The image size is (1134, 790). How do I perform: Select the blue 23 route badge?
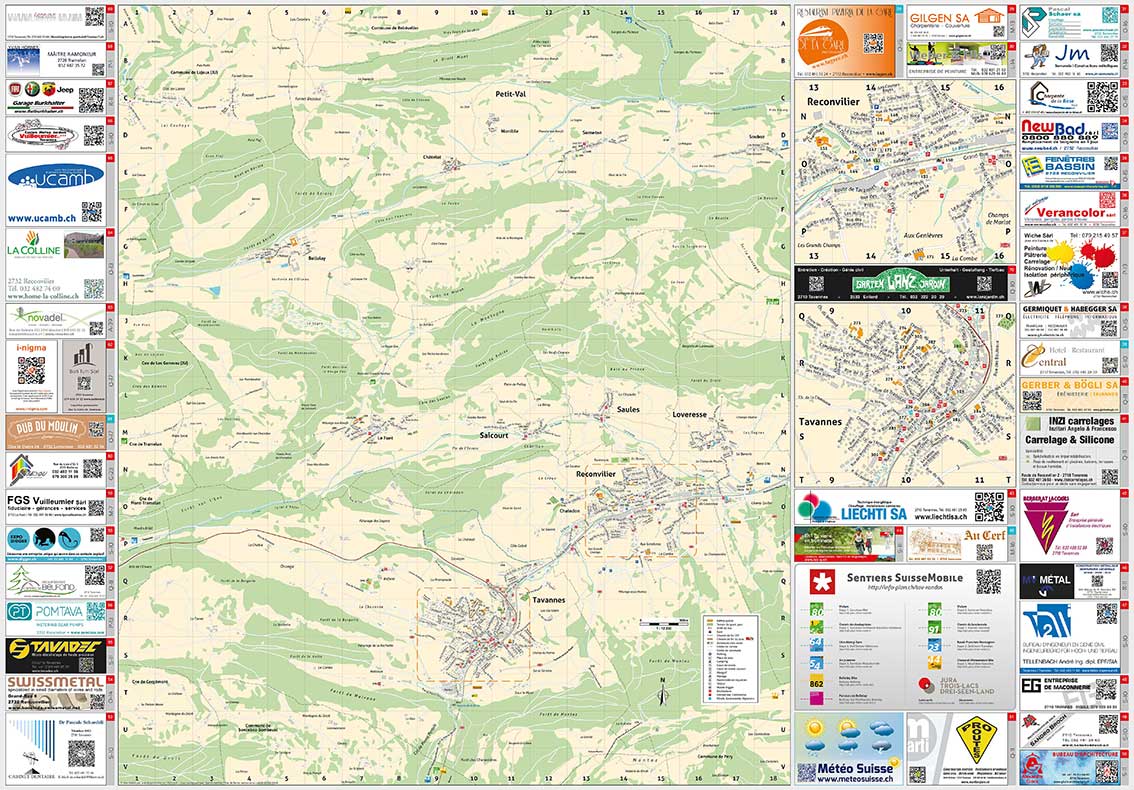click(x=934, y=645)
